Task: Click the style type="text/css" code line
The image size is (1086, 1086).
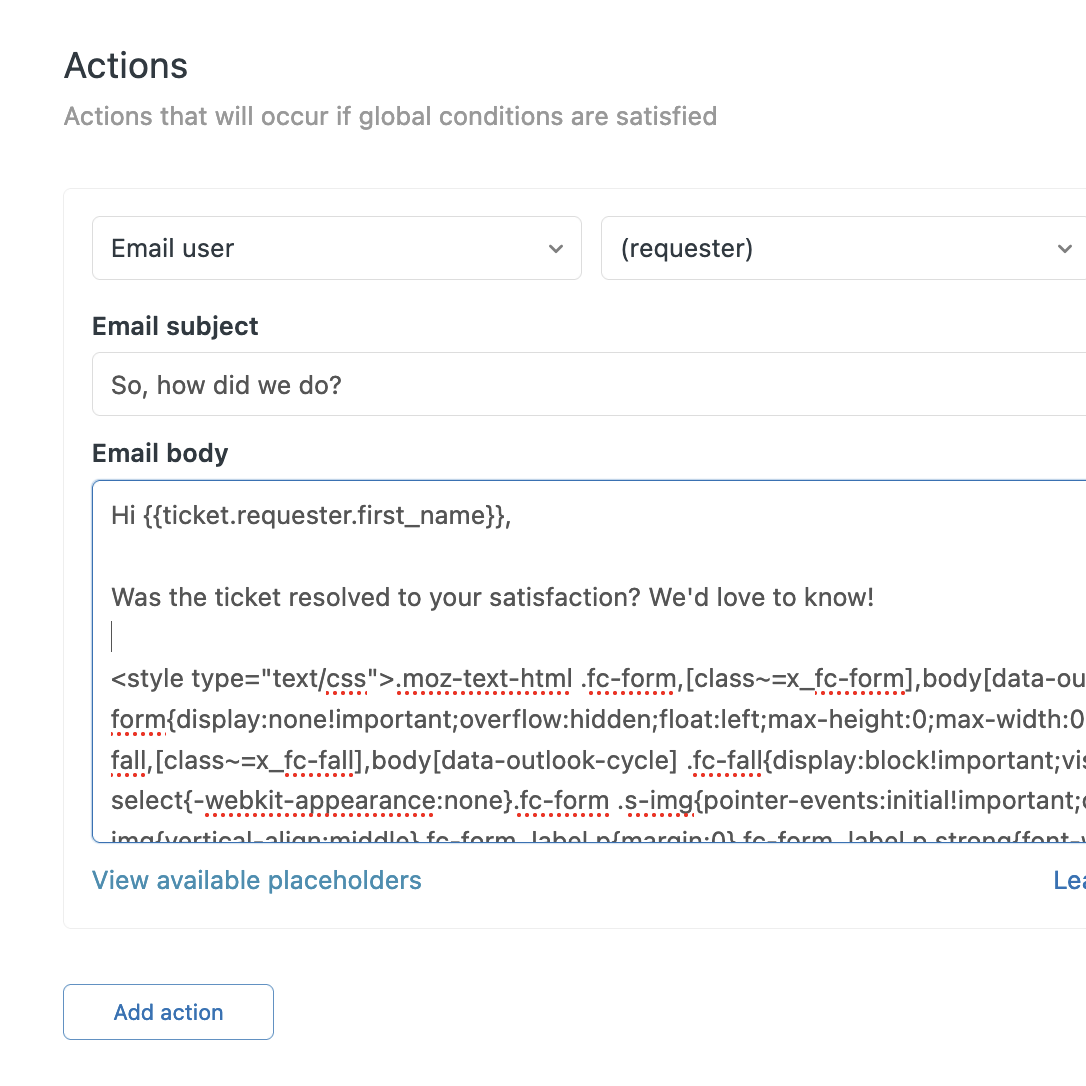Action: point(598,679)
